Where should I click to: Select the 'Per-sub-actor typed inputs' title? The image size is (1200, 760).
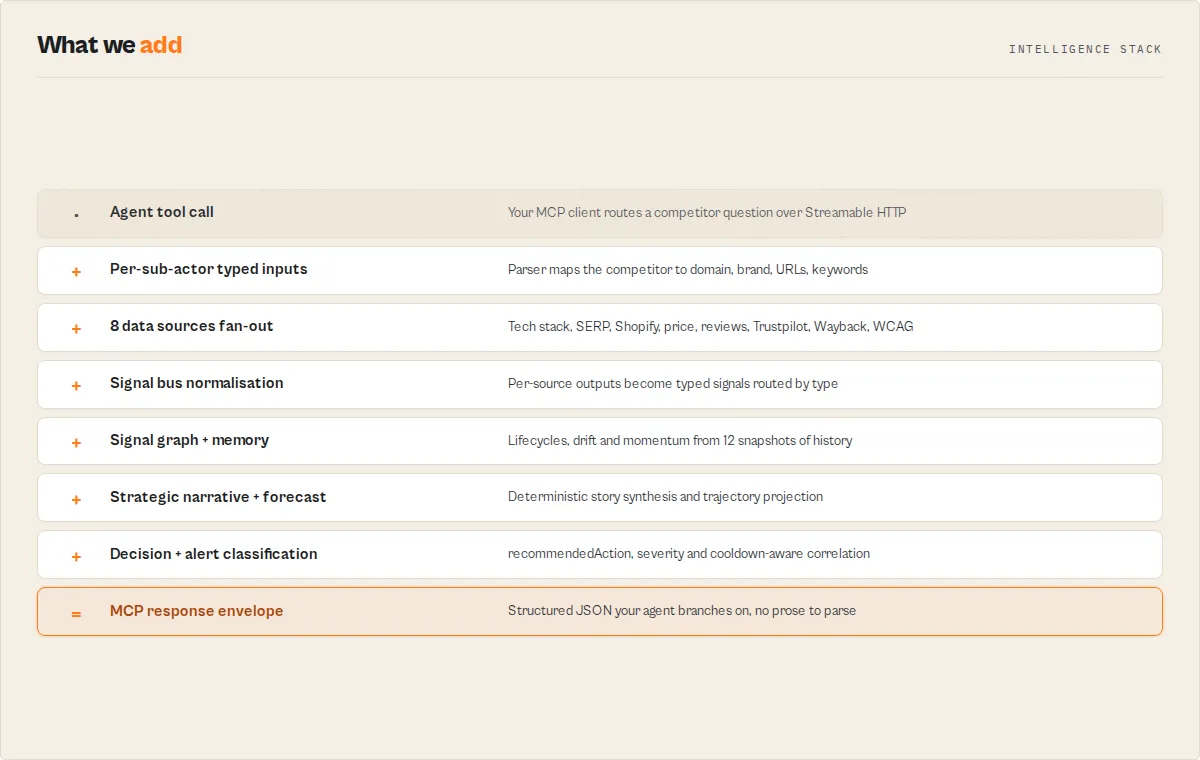pos(209,269)
